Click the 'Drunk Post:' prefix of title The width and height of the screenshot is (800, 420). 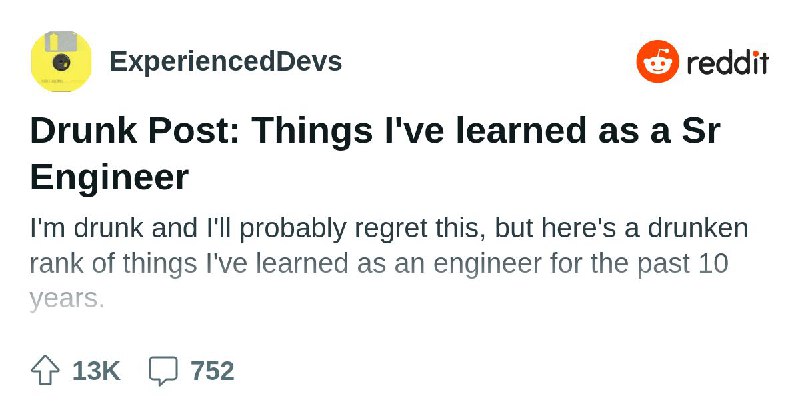135,130
